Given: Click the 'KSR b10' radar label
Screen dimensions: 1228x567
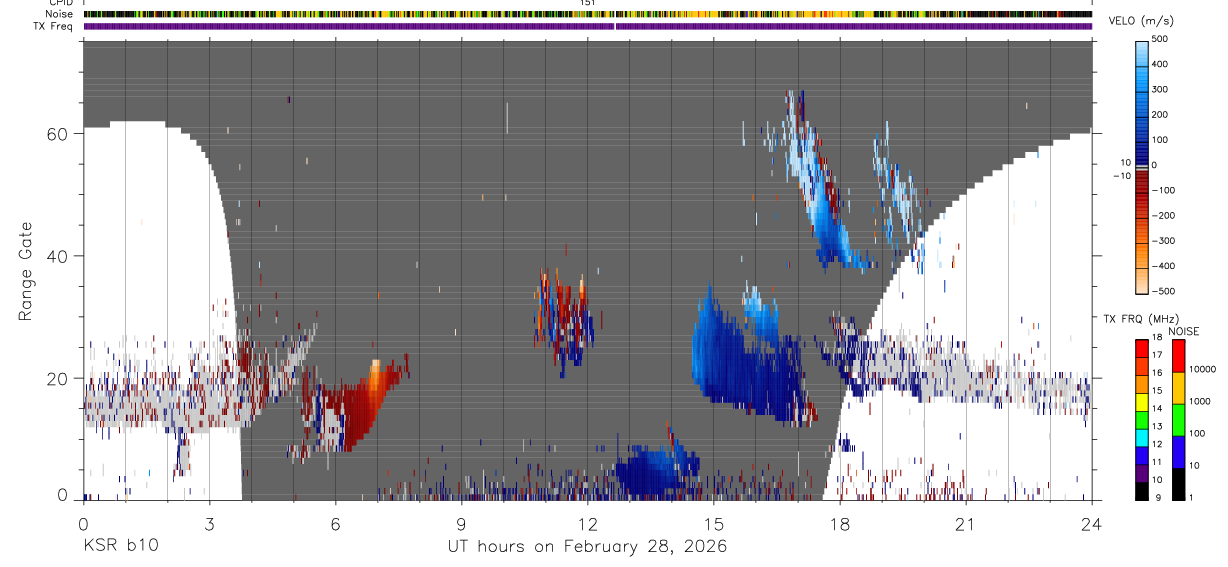Looking at the screenshot, I should click(x=120, y=546).
